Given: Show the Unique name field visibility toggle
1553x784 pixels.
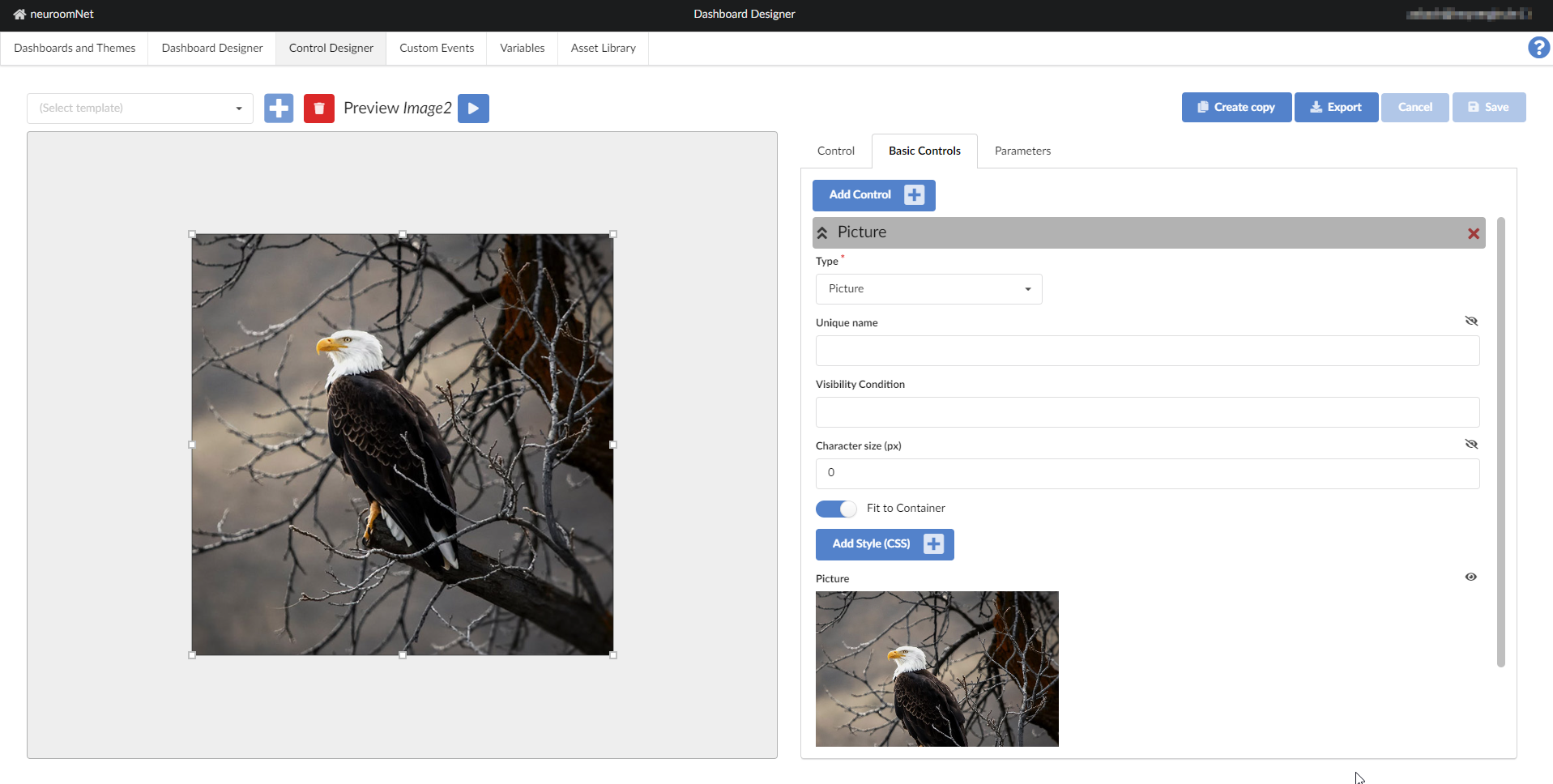Looking at the screenshot, I should click(x=1471, y=321).
